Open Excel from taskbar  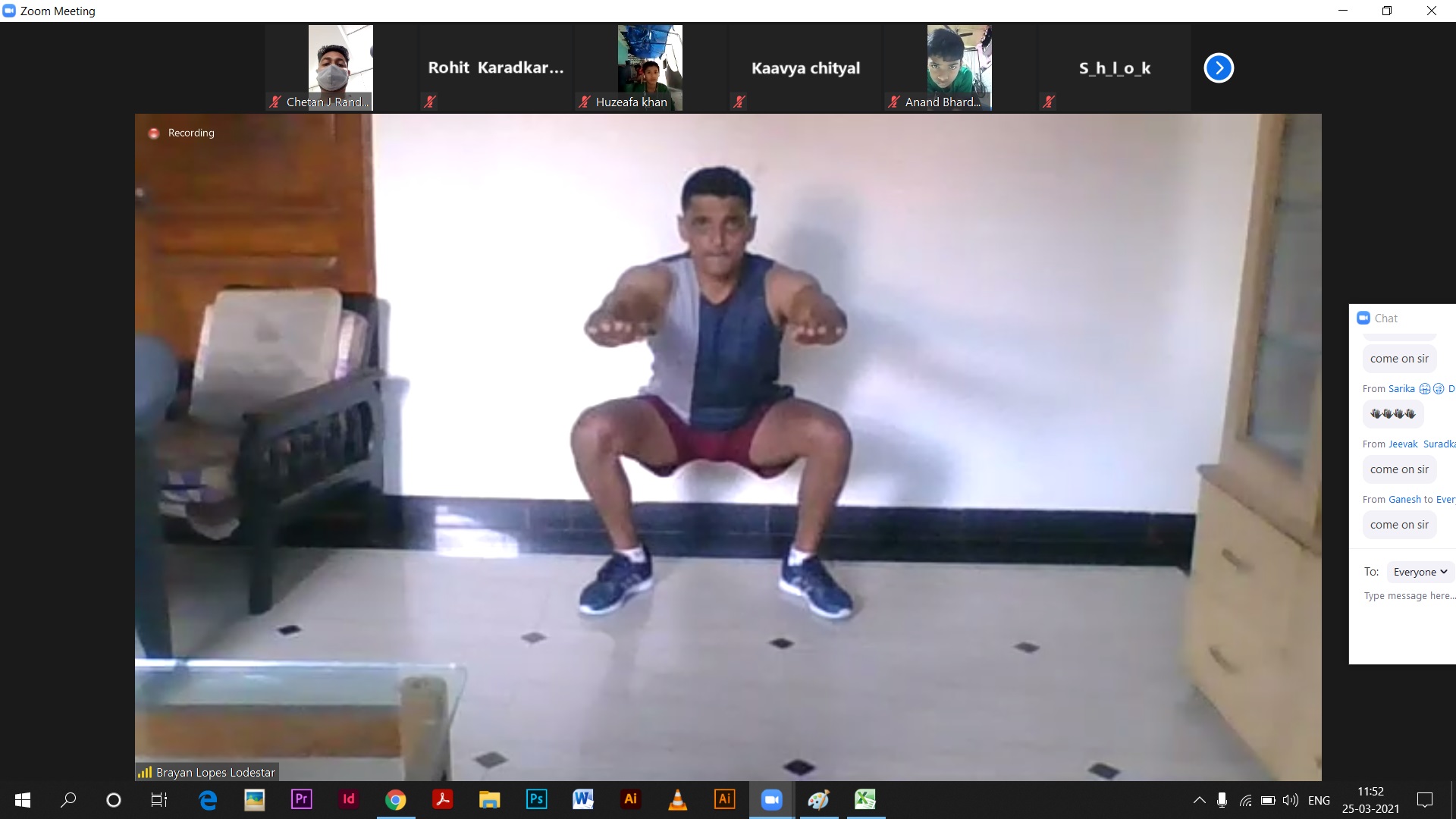point(865,800)
